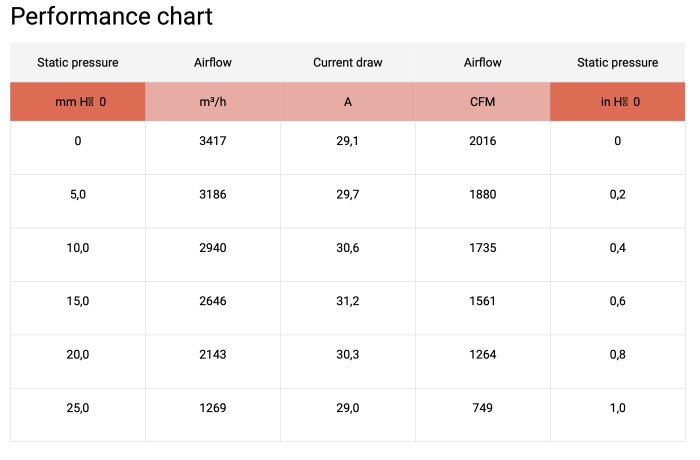Click the 5,0 static pressure cell

coord(78,194)
